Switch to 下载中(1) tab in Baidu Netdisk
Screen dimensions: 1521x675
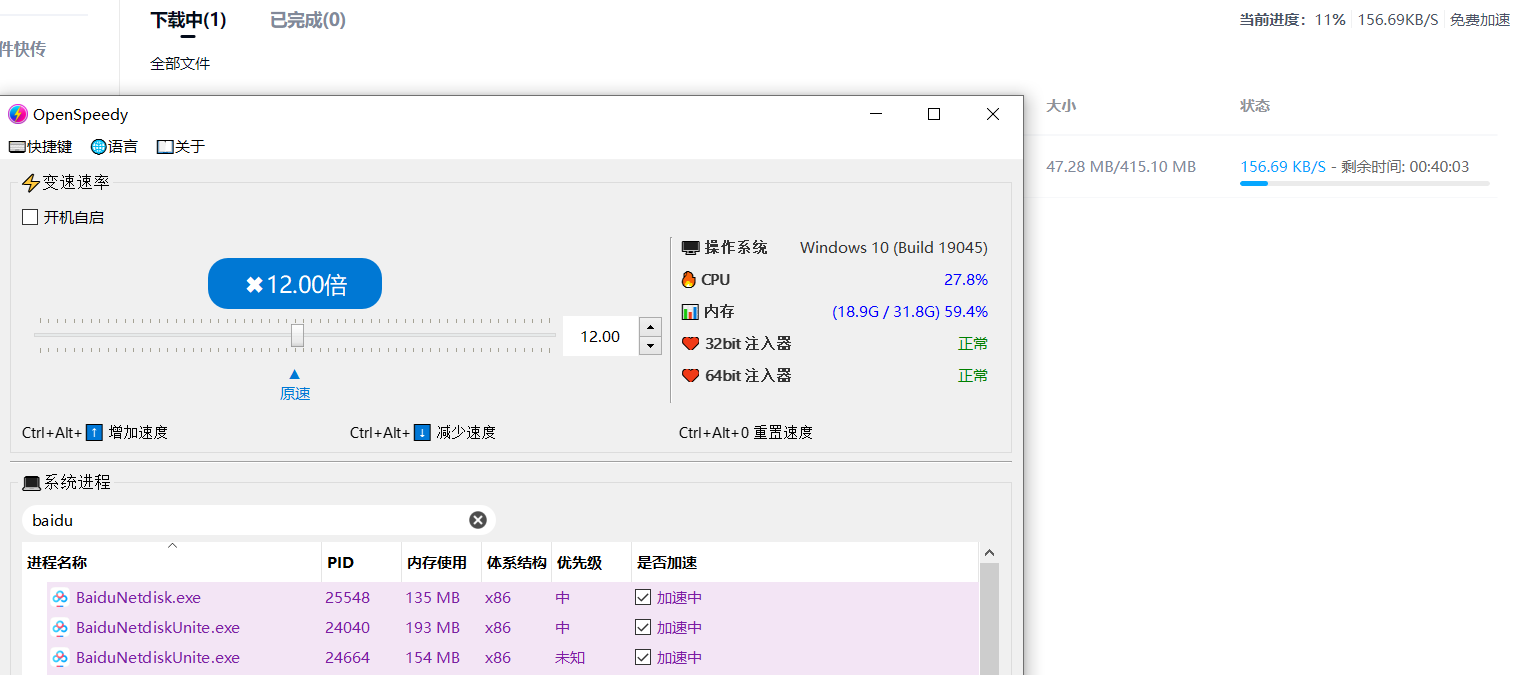[x=188, y=20]
